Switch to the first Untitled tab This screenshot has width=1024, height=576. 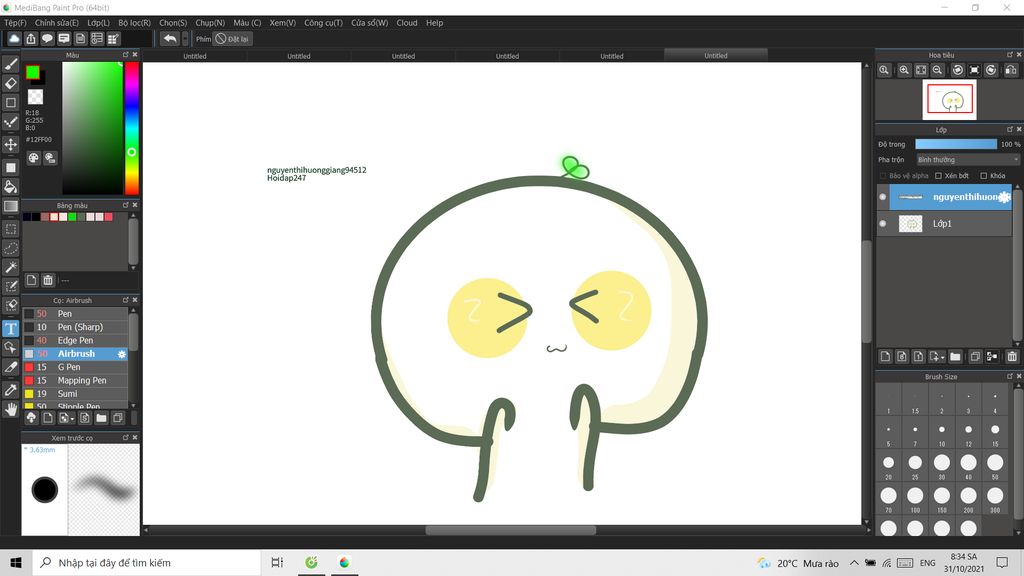195,56
